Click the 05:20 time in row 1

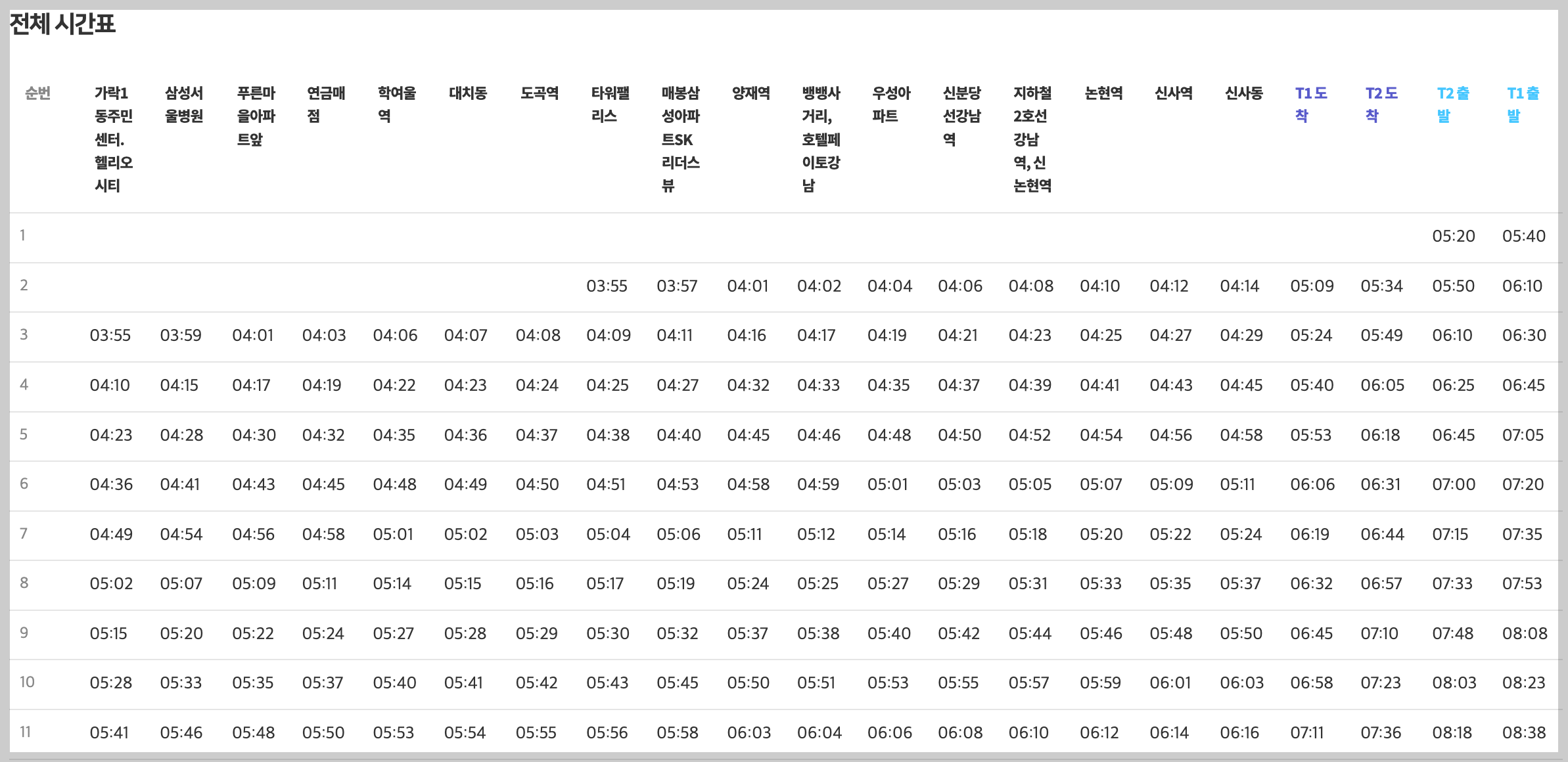pyautogui.click(x=1453, y=236)
